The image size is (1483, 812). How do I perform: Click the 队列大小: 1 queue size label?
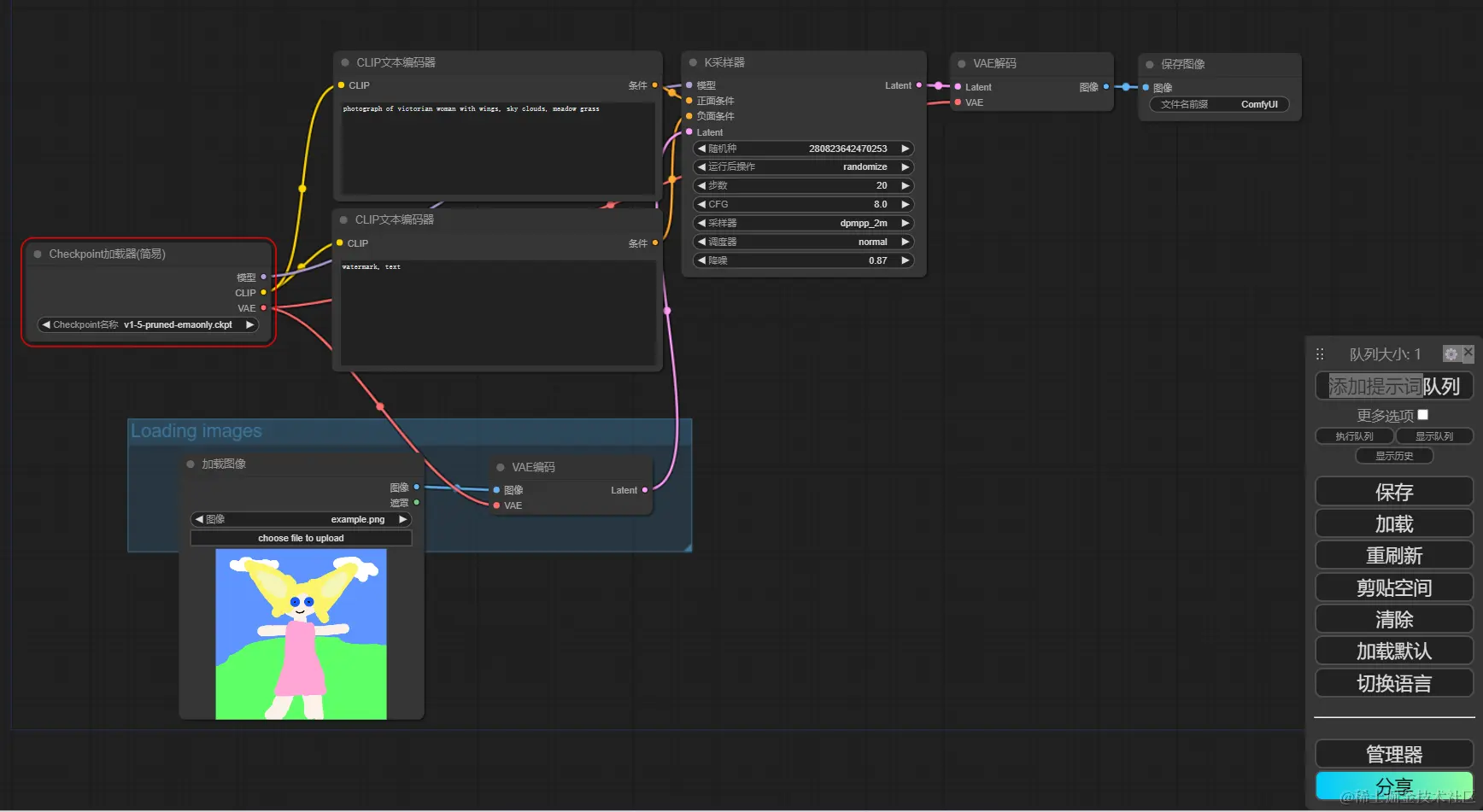pos(1385,353)
